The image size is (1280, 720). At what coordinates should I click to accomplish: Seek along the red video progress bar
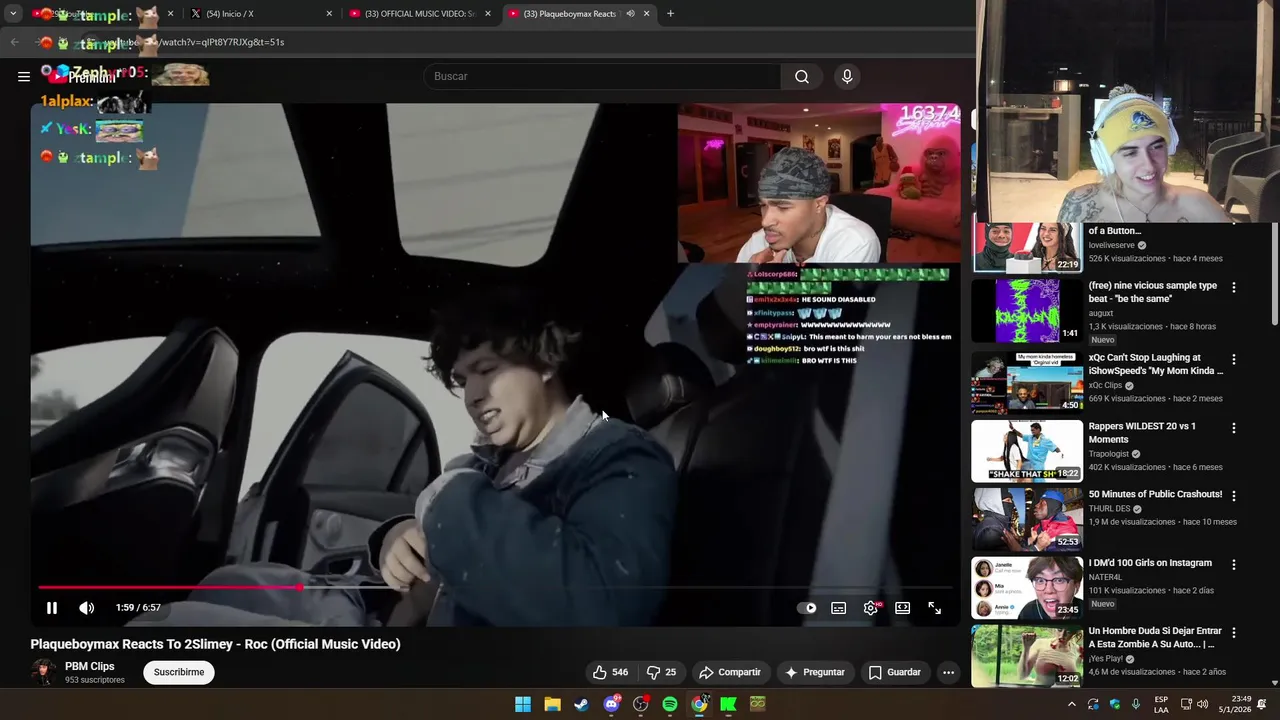(x=495, y=587)
